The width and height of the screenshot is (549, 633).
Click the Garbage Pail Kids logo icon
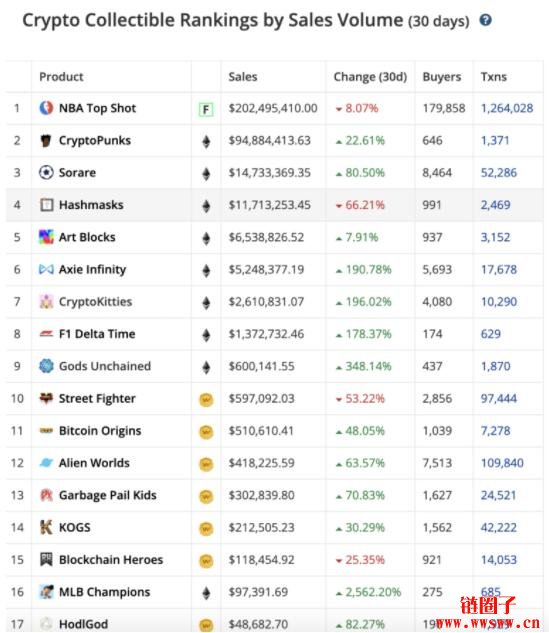(46, 495)
